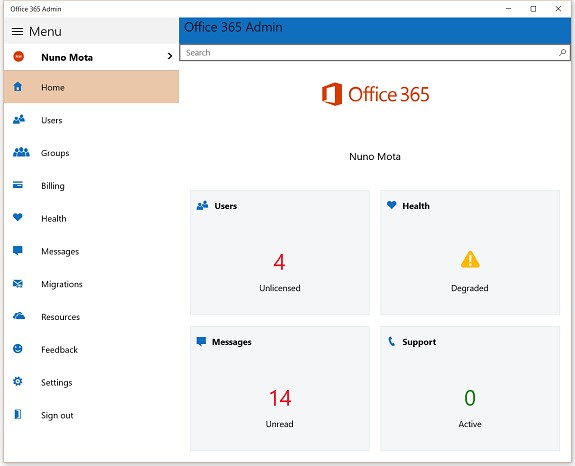Select Settings in the sidebar
Screen dimensions: 575x466
[91, 382]
